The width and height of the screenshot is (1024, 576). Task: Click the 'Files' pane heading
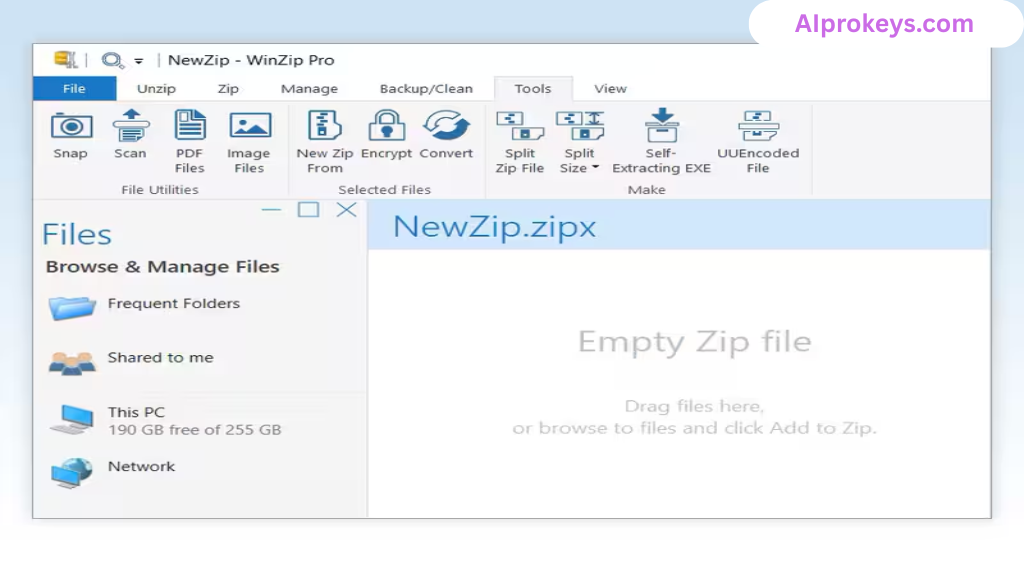[77, 234]
